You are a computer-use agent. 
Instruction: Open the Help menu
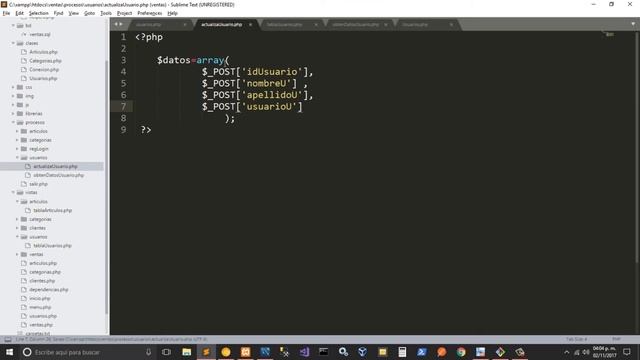coord(172,13)
